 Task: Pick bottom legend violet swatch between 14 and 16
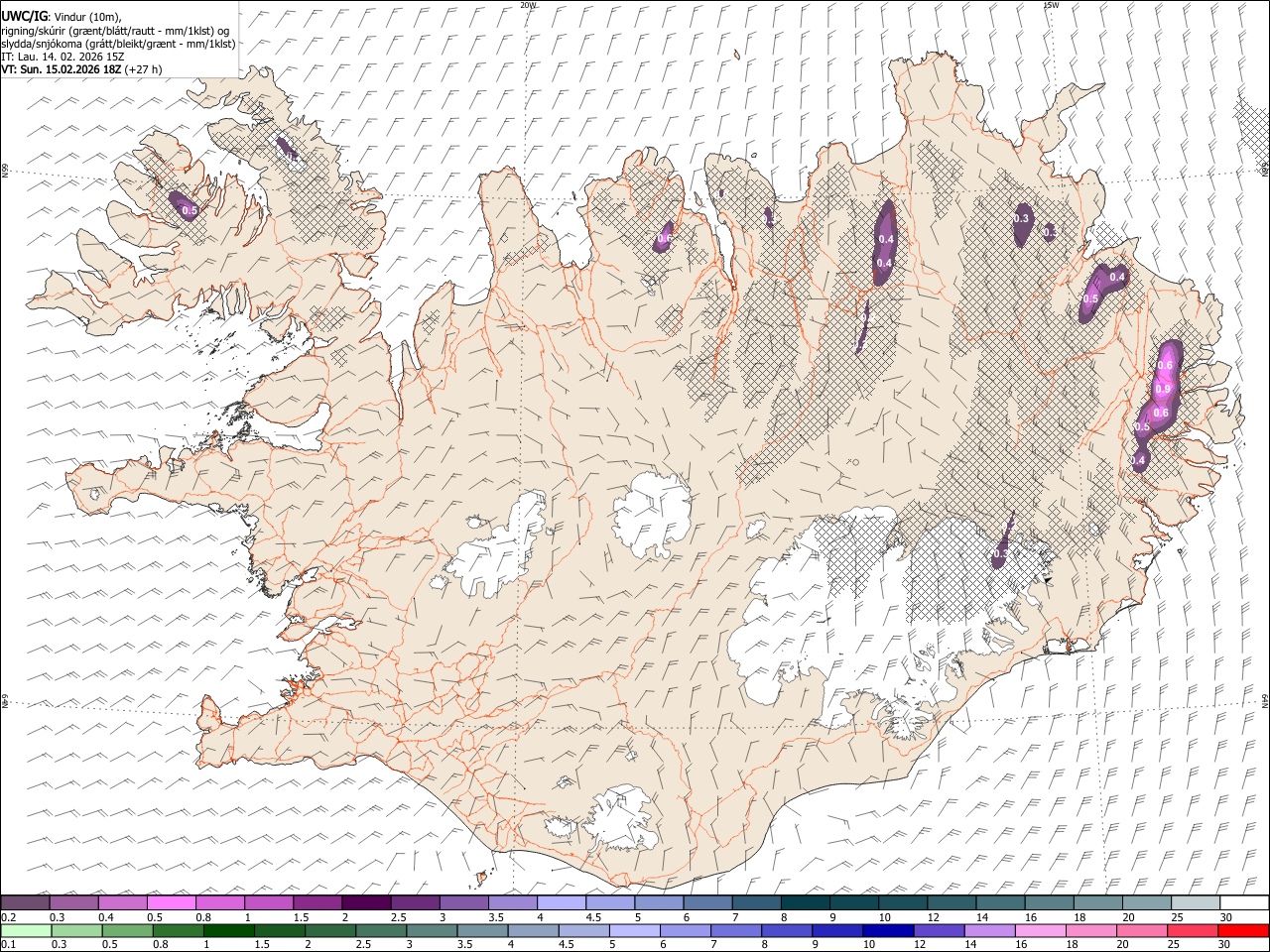989,930
